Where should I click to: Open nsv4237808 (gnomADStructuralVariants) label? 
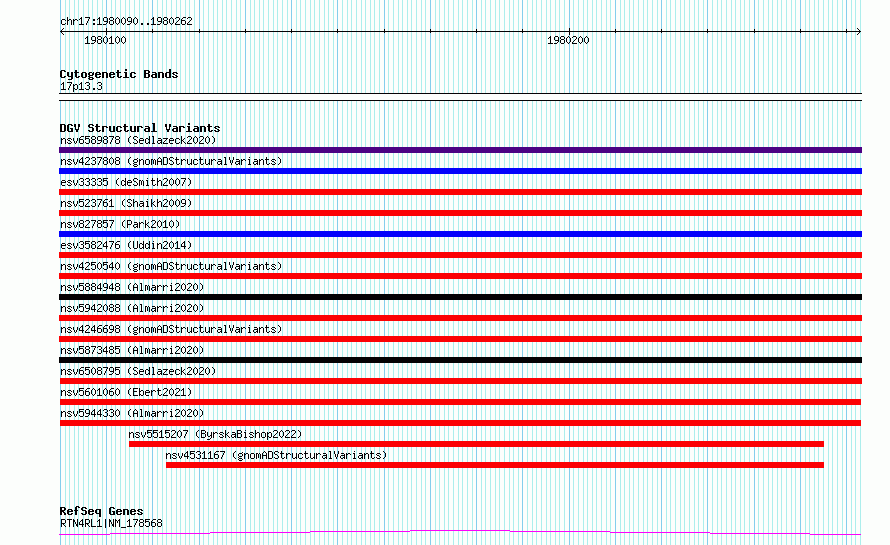171,161
